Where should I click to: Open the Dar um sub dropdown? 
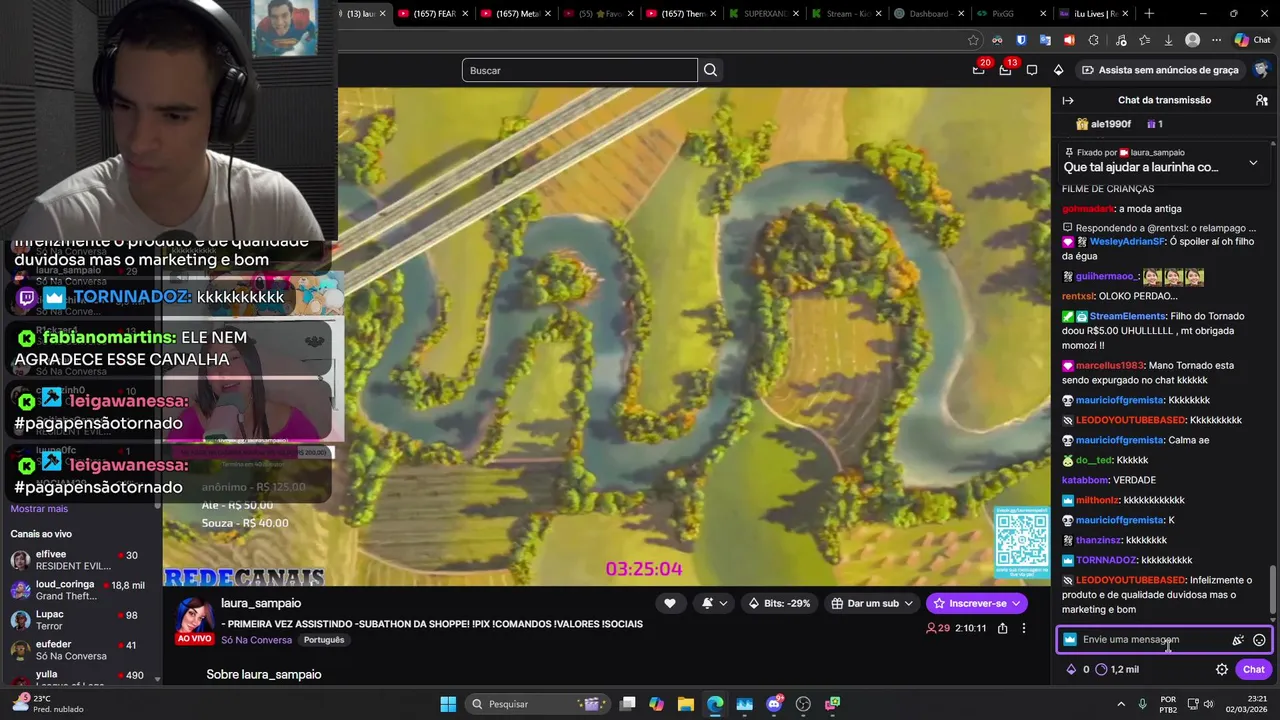(871, 603)
